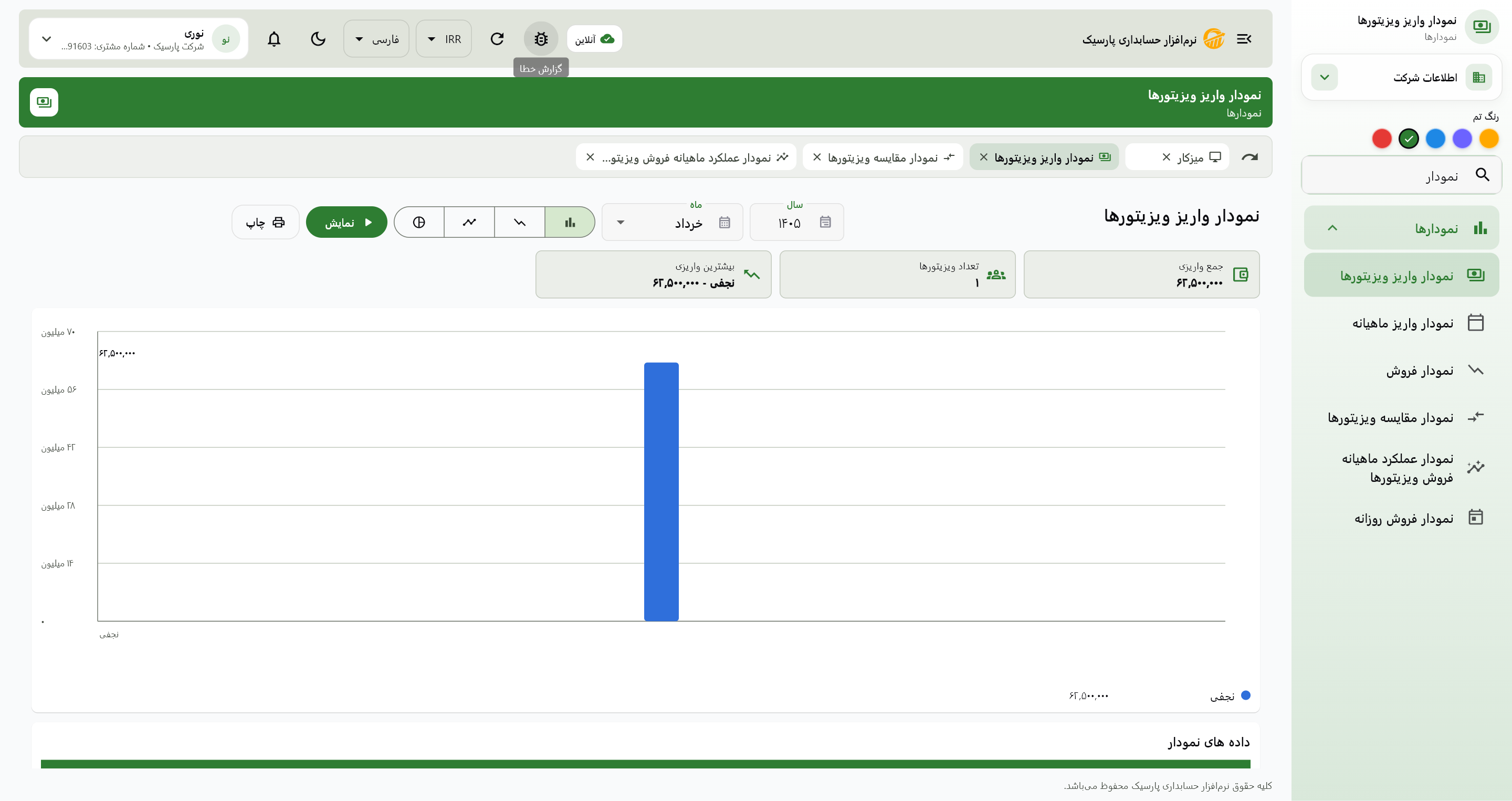
Task: Click the چاپ print button
Action: [265, 222]
